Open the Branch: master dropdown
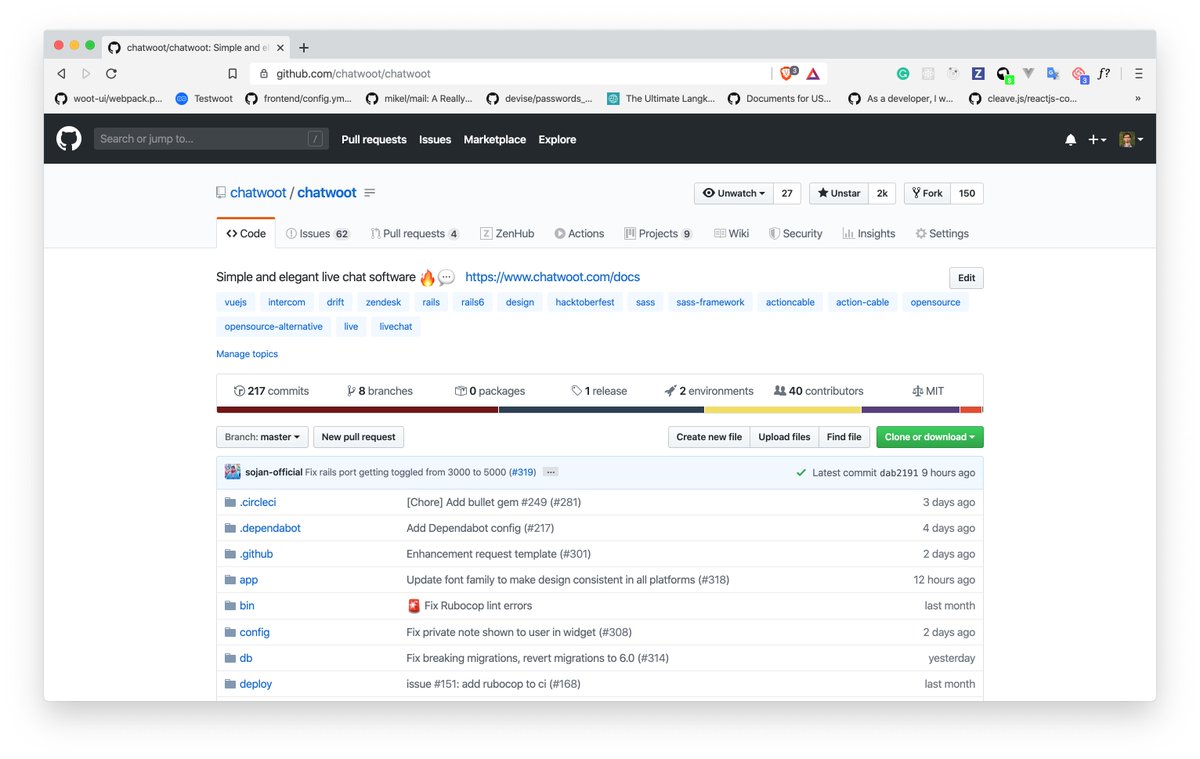1200x759 pixels. click(262, 437)
